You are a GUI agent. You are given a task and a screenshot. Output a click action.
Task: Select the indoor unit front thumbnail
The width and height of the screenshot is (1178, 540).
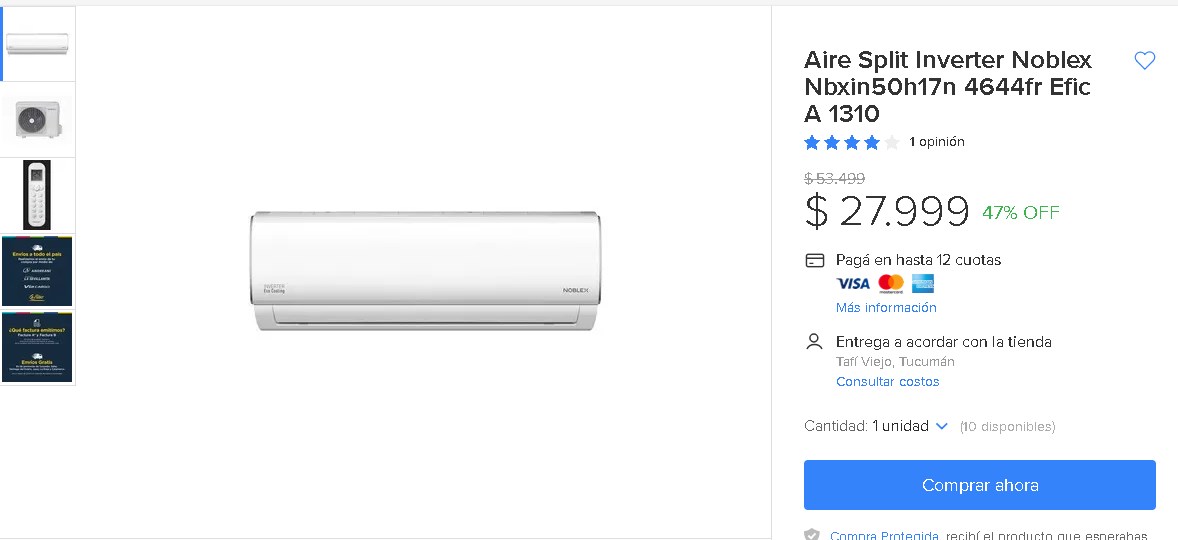tap(38, 44)
